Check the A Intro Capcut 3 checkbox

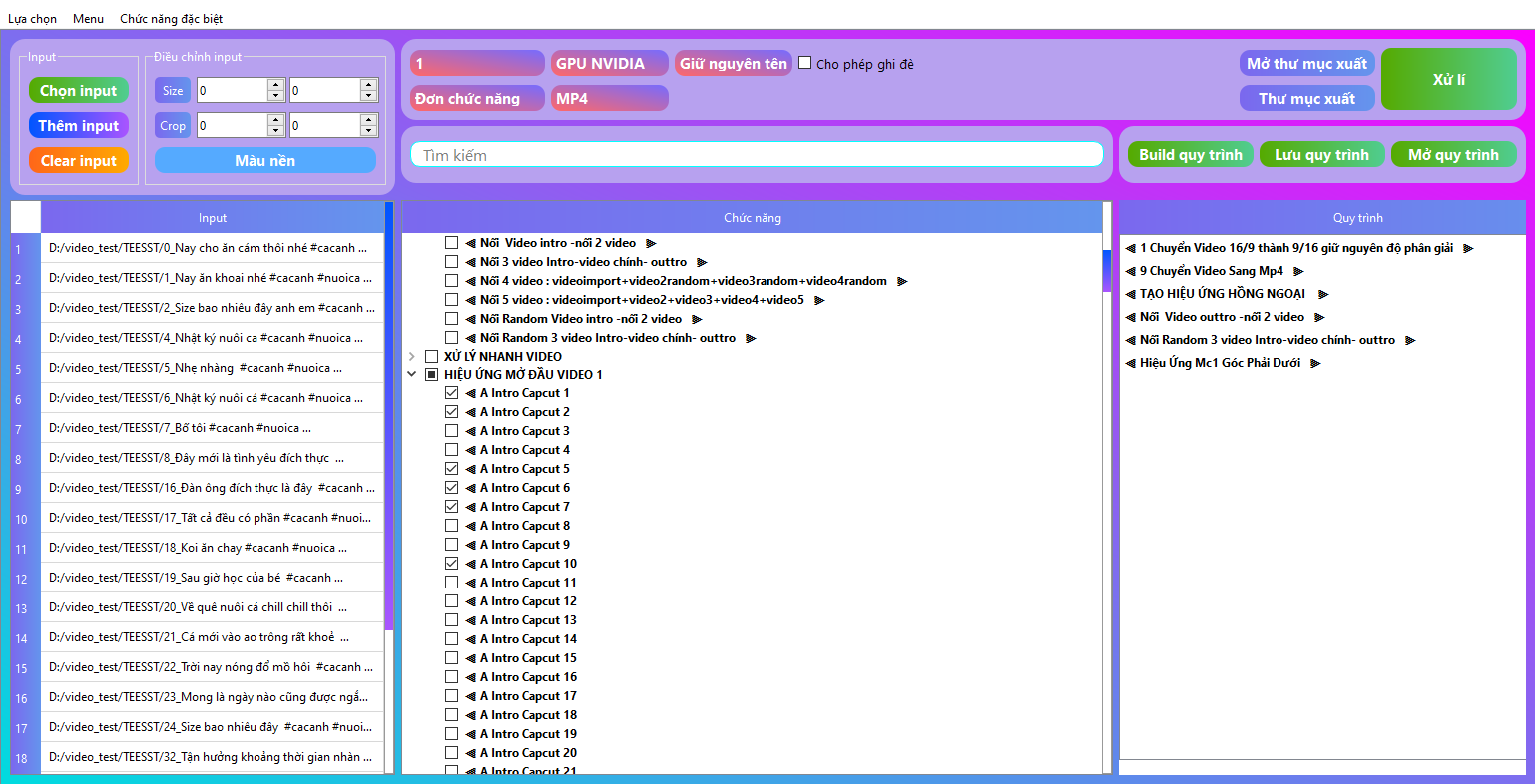[452, 431]
